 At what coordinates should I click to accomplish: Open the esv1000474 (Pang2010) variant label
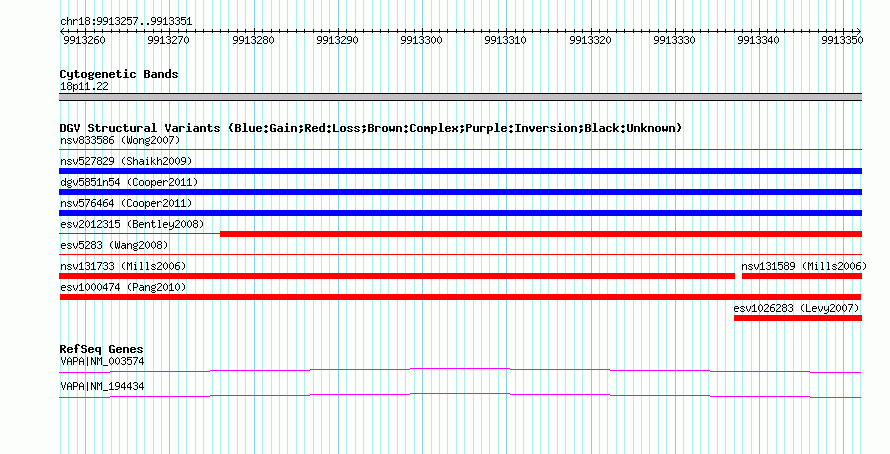click(123, 287)
